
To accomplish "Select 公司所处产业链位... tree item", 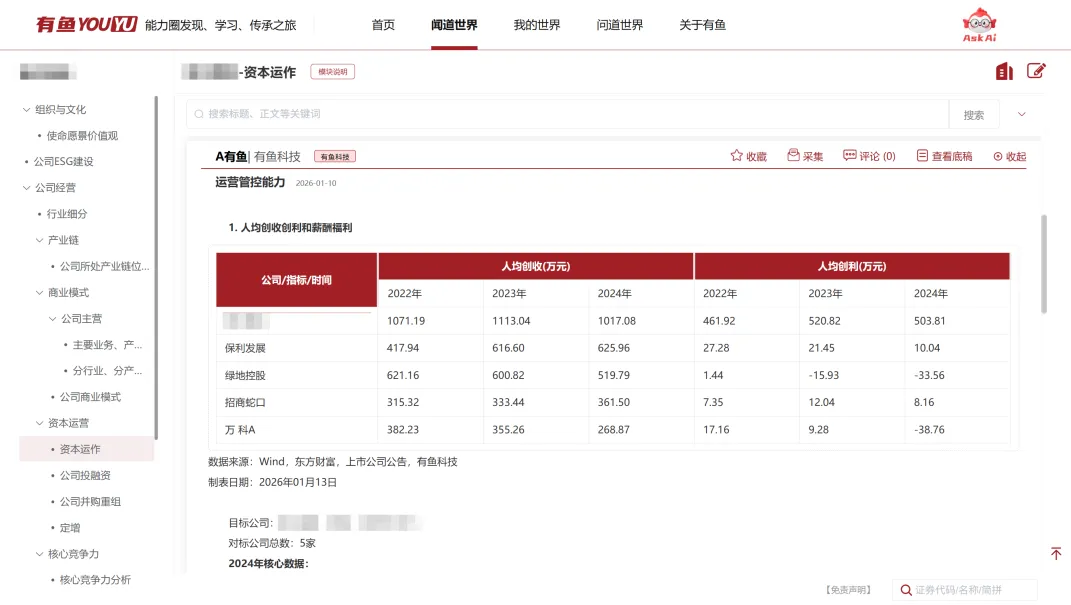I will click(105, 266).
